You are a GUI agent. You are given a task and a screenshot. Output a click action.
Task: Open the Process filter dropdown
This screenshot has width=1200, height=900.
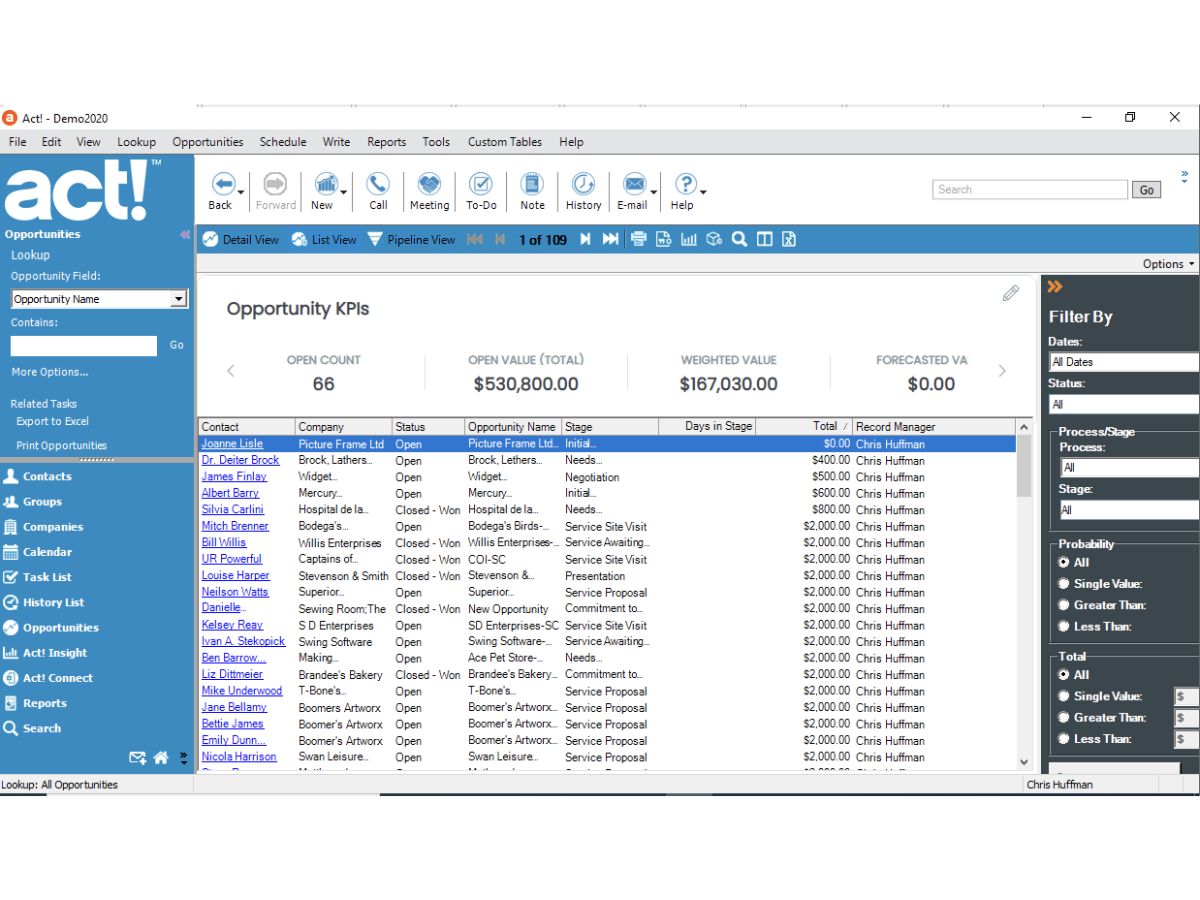(x=1130, y=467)
